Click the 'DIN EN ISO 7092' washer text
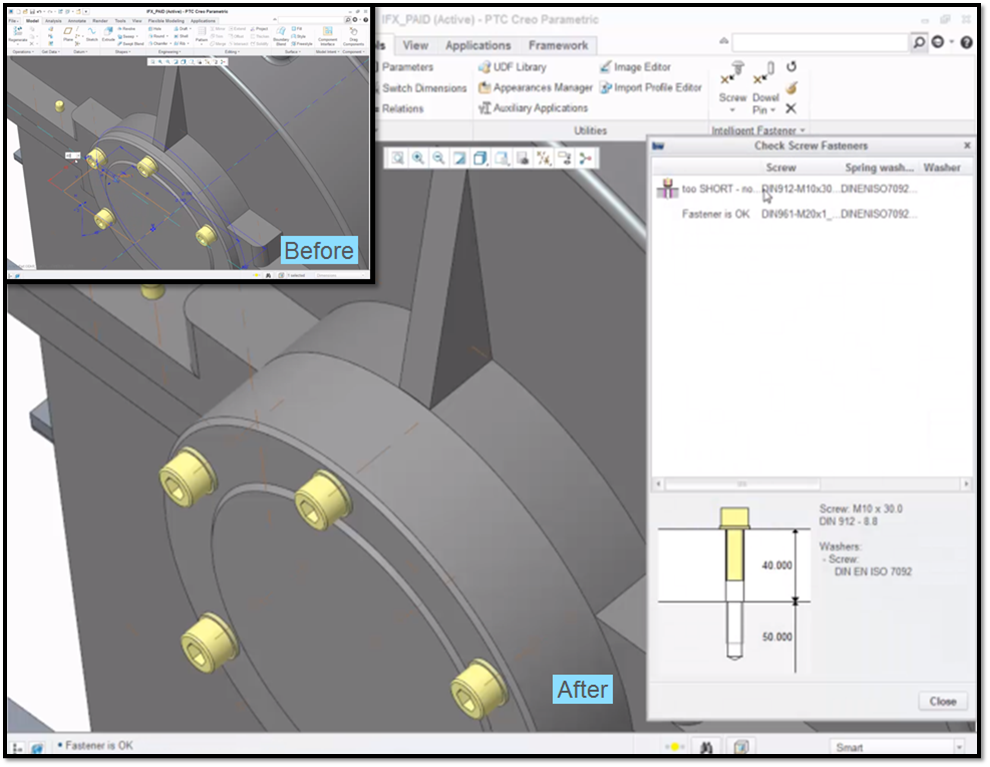The height and width of the screenshot is (767, 990). coord(873,572)
